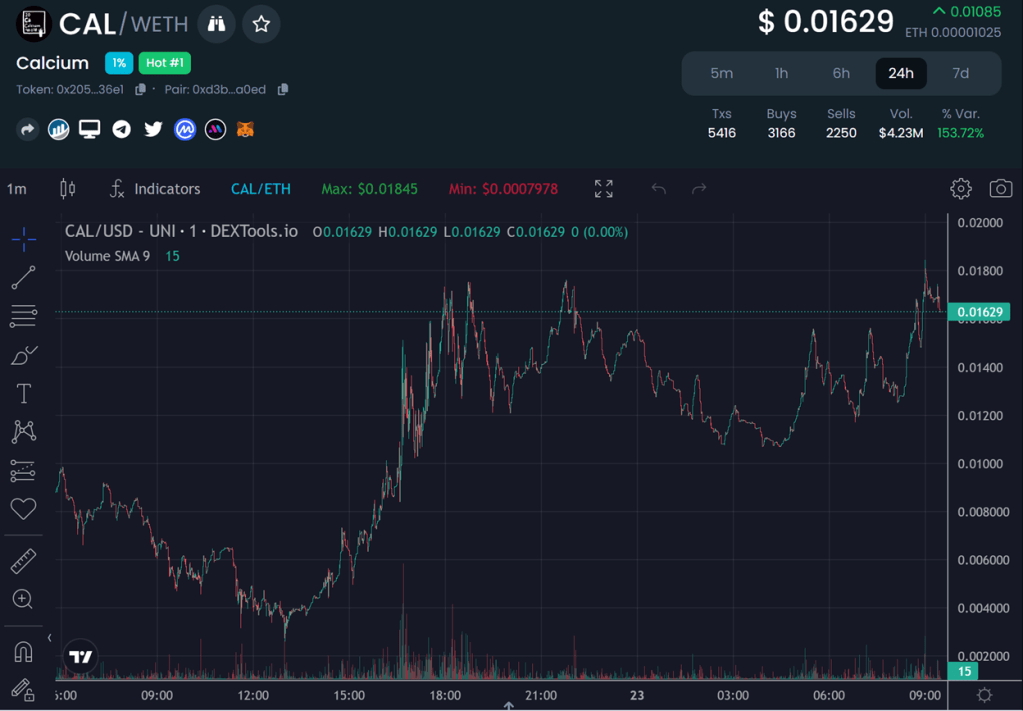Click the CAL/ETH pair toggle
Screen dimensions: 1023x711
(x=260, y=189)
